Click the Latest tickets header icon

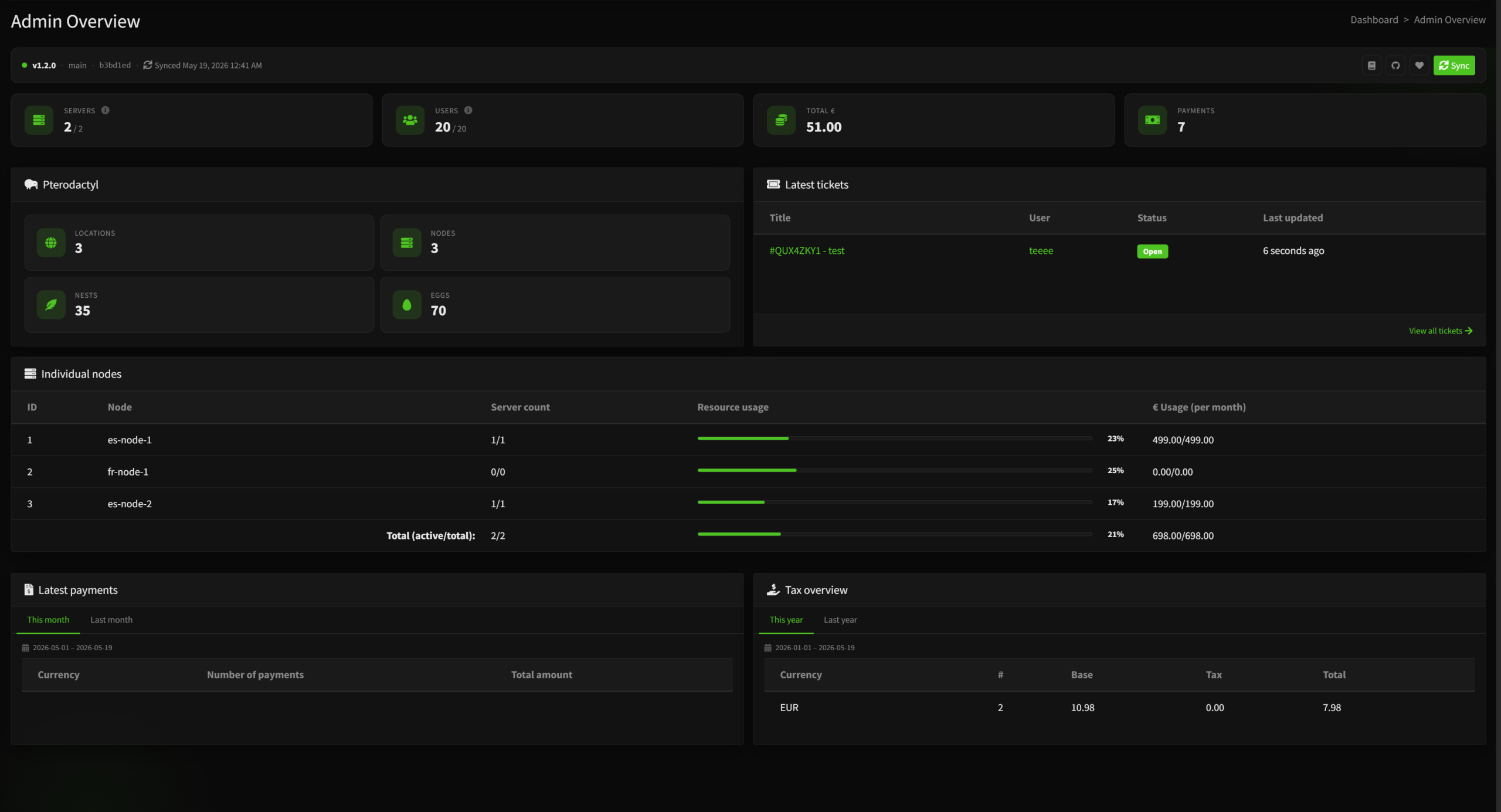click(x=773, y=185)
